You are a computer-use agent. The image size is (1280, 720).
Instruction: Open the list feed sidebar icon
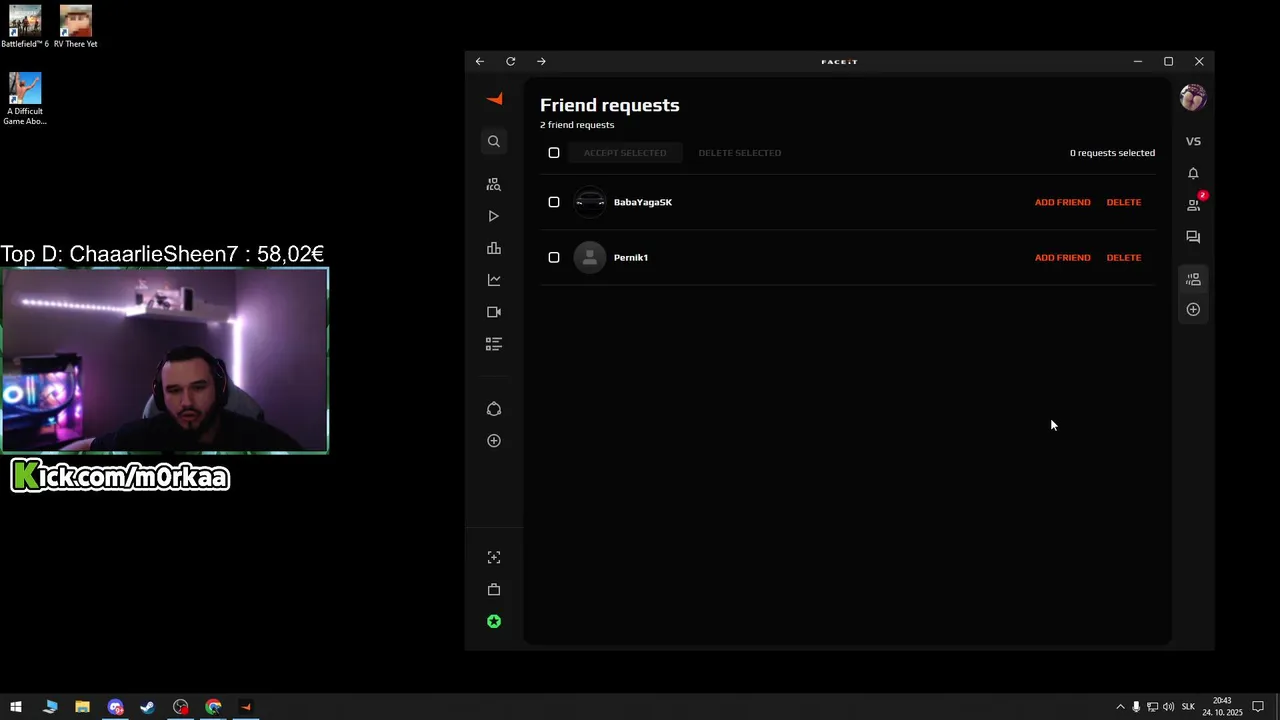click(494, 345)
